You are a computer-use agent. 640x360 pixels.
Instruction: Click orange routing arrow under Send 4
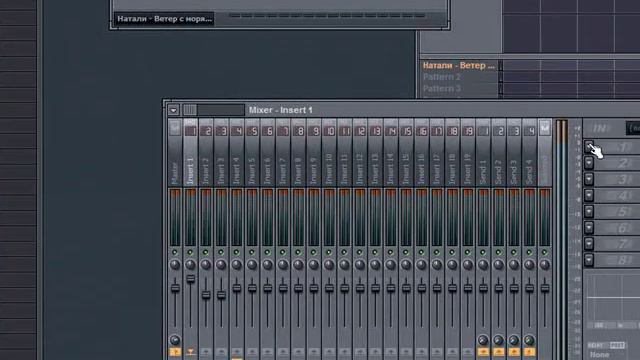click(529, 352)
